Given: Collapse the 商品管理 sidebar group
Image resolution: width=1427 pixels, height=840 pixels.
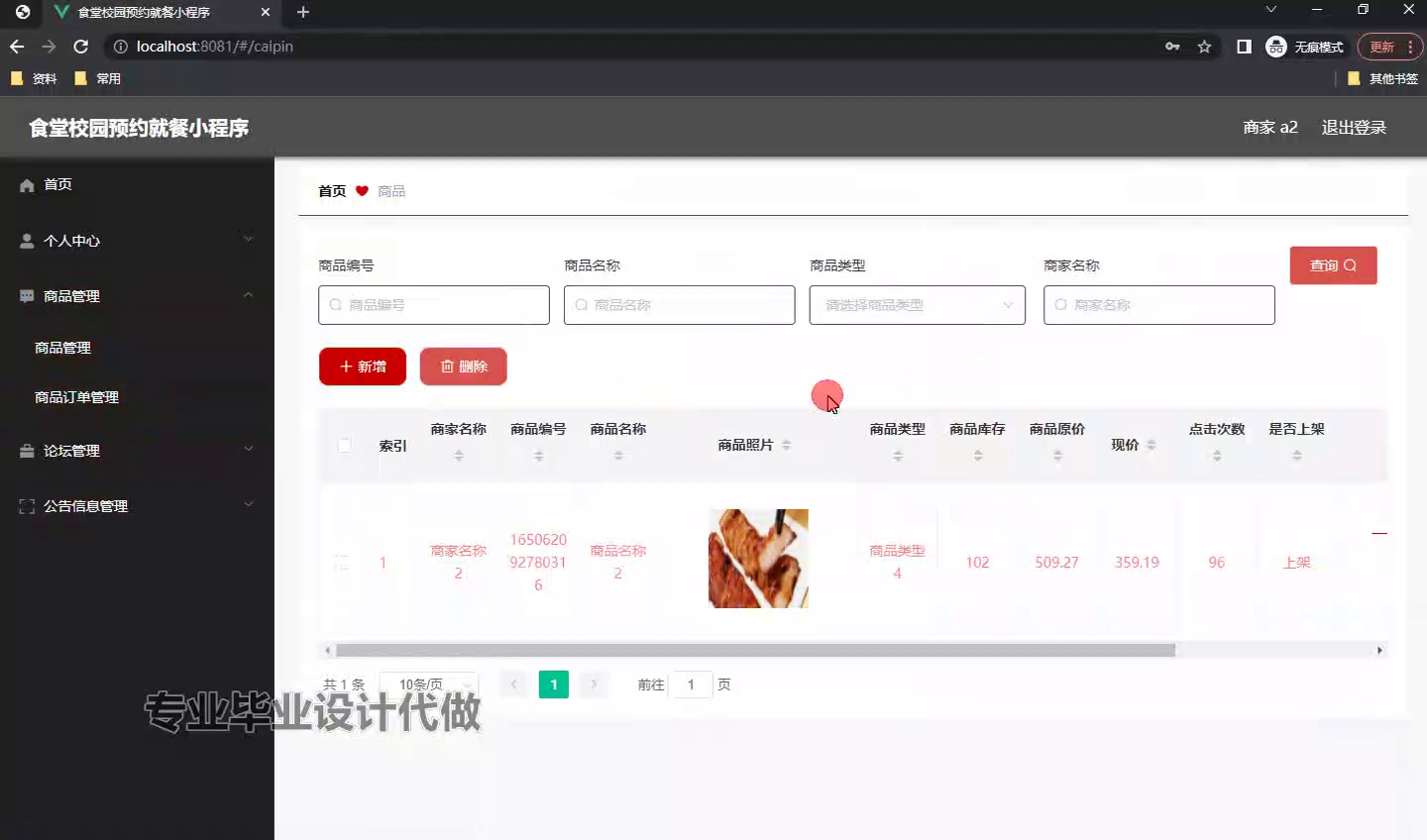Looking at the screenshot, I should pyautogui.click(x=137, y=295).
